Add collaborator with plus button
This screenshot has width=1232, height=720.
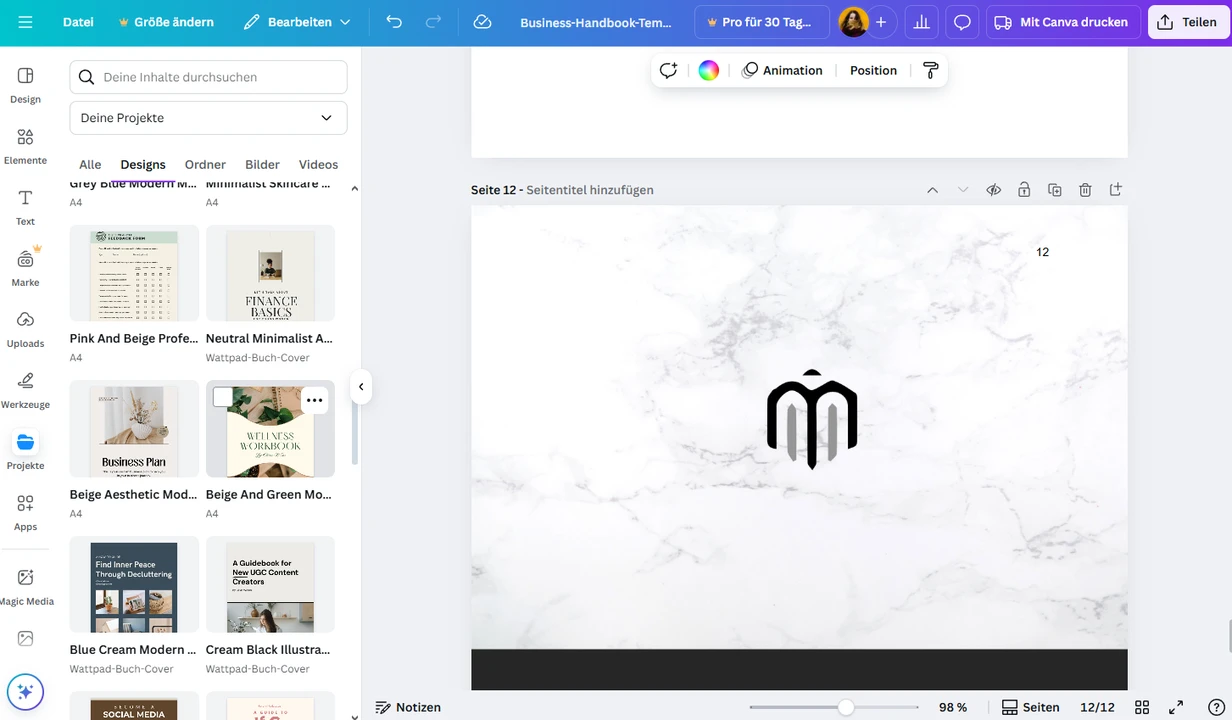[881, 22]
